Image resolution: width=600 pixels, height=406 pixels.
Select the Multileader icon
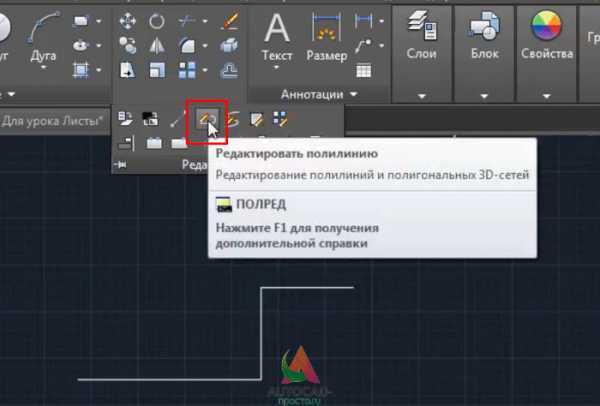363,46
